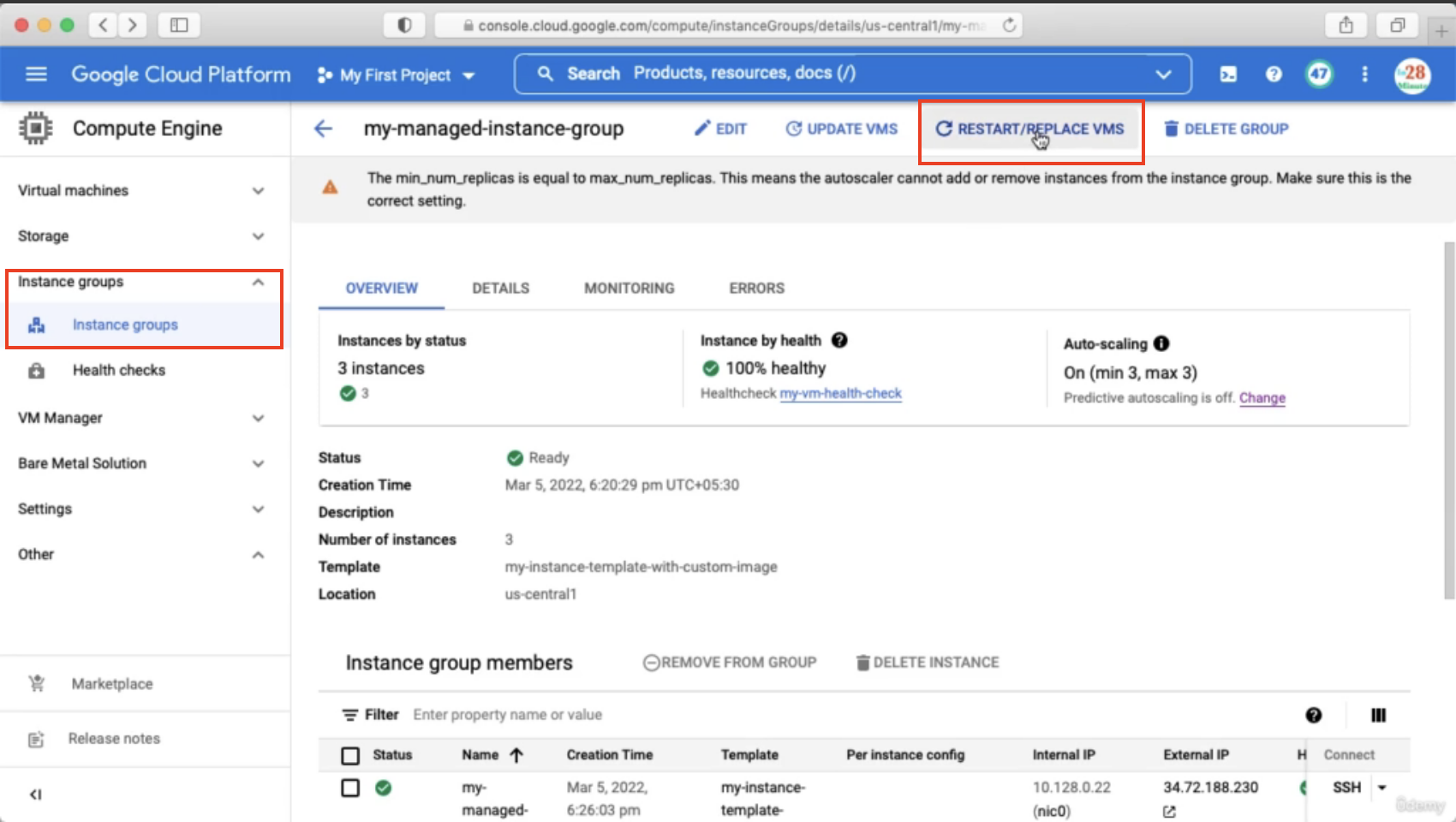Click Restart/Replace VMs button

coord(1030,129)
